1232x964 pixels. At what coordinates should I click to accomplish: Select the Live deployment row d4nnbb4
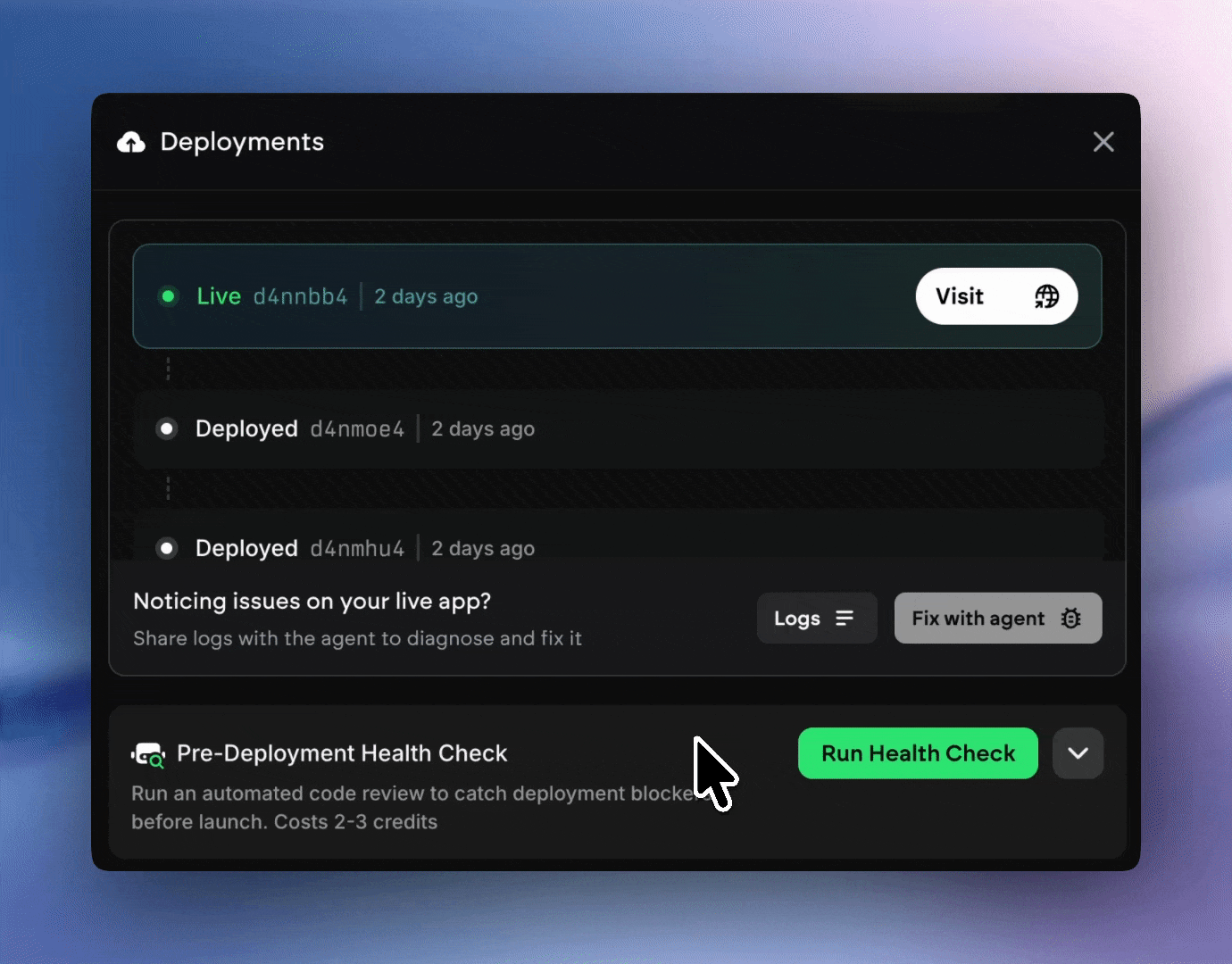617,296
